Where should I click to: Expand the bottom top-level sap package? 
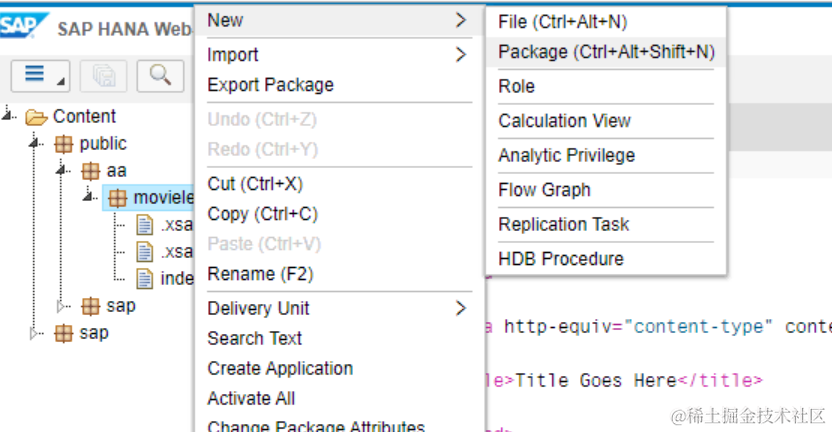(37, 333)
